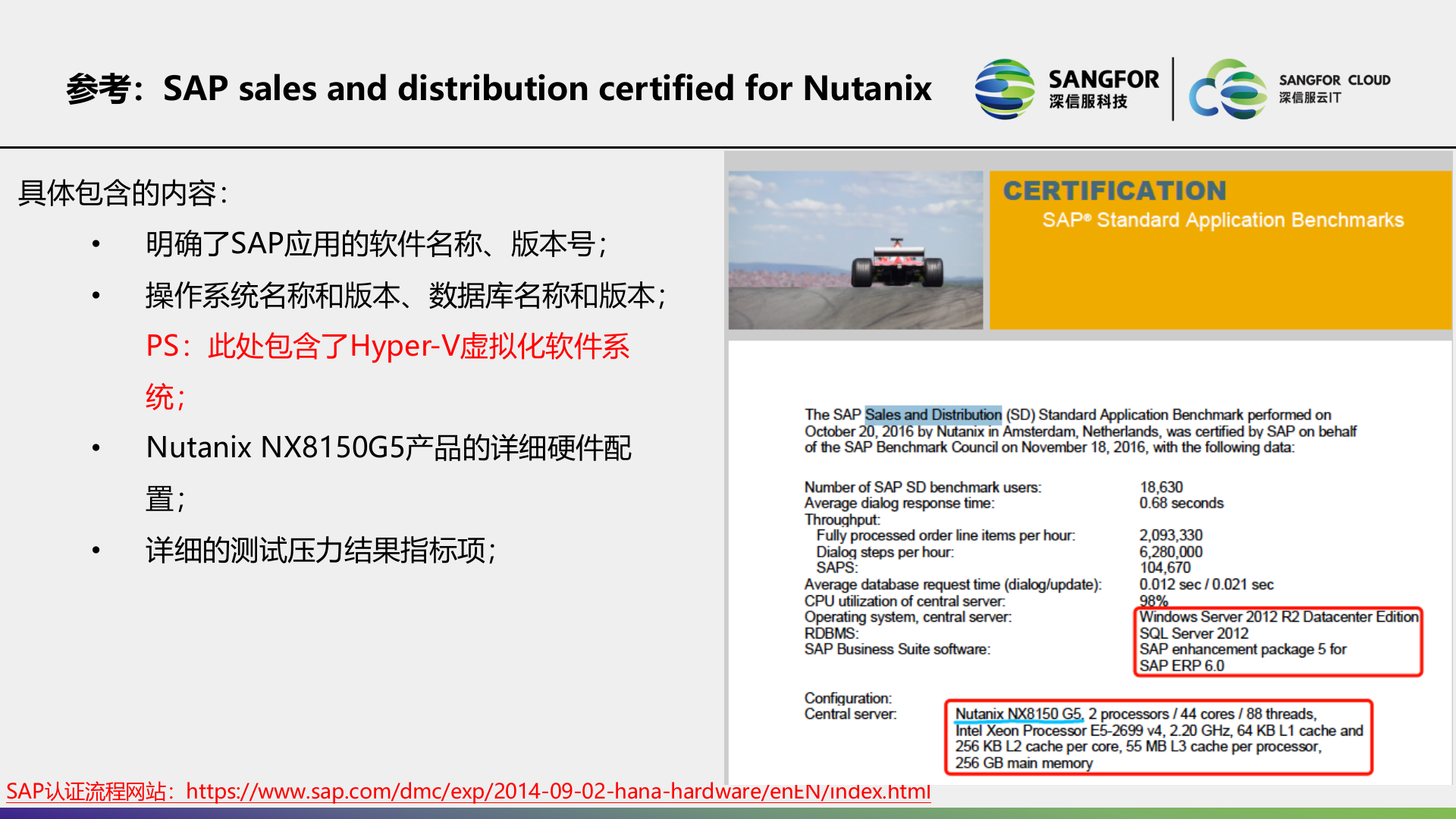This screenshot has width=1456, height=819.
Task: Click the SAP Standard Application Benchmarks subtitle
Action: (x=1222, y=220)
